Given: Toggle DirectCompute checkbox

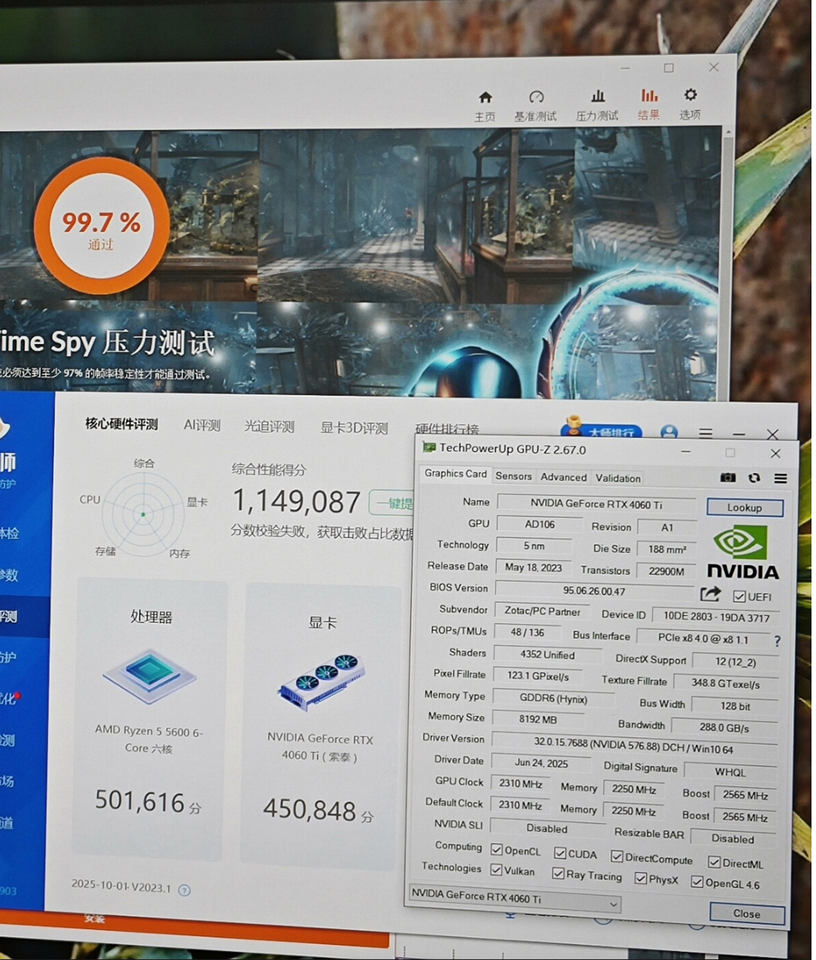Looking at the screenshot, I should (x=616, y=857).
